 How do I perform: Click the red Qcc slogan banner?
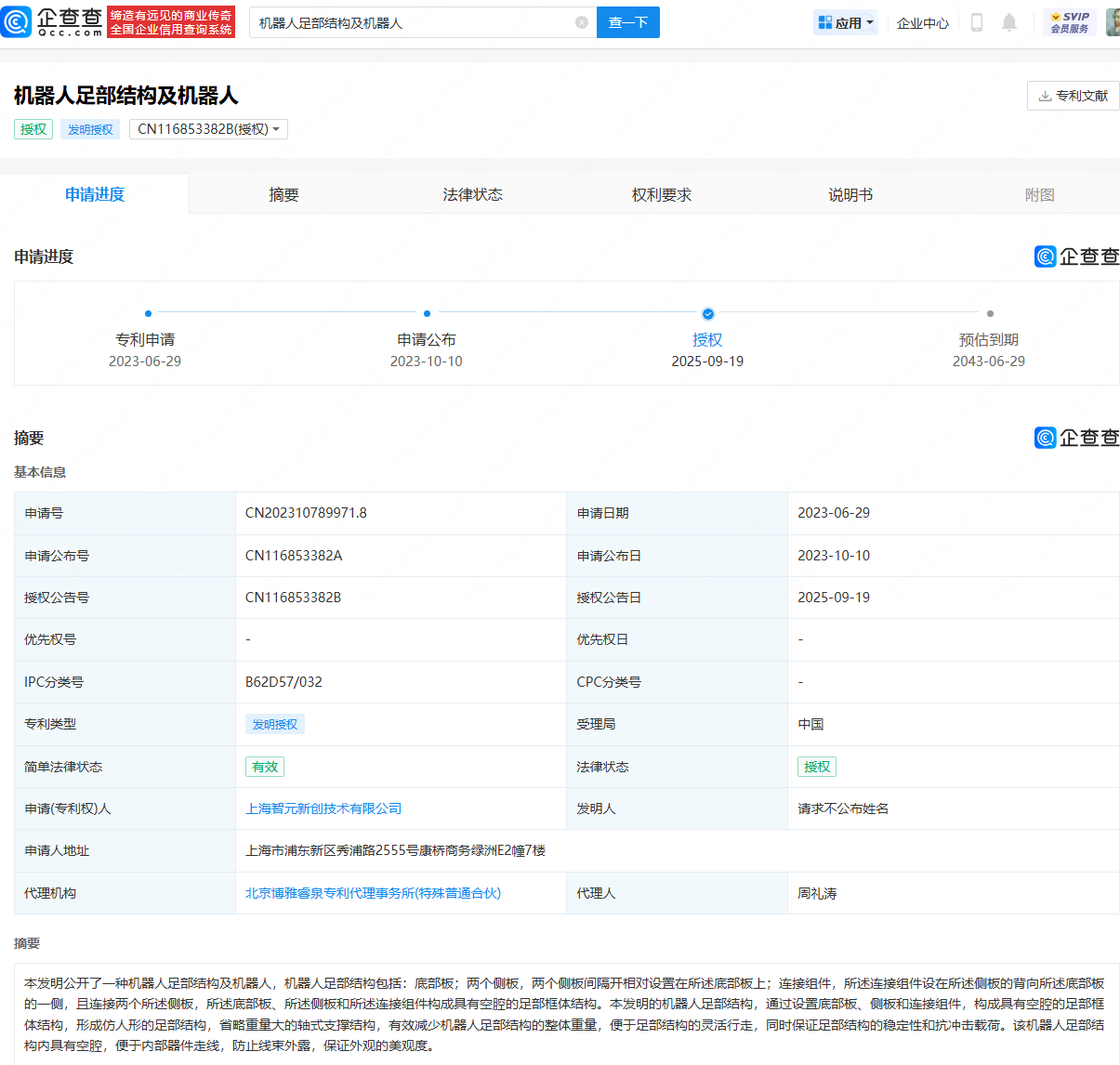tap(171, 22)
